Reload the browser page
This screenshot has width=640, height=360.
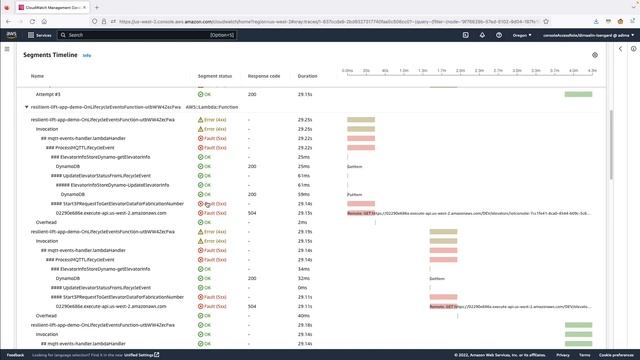pos(32,22)
